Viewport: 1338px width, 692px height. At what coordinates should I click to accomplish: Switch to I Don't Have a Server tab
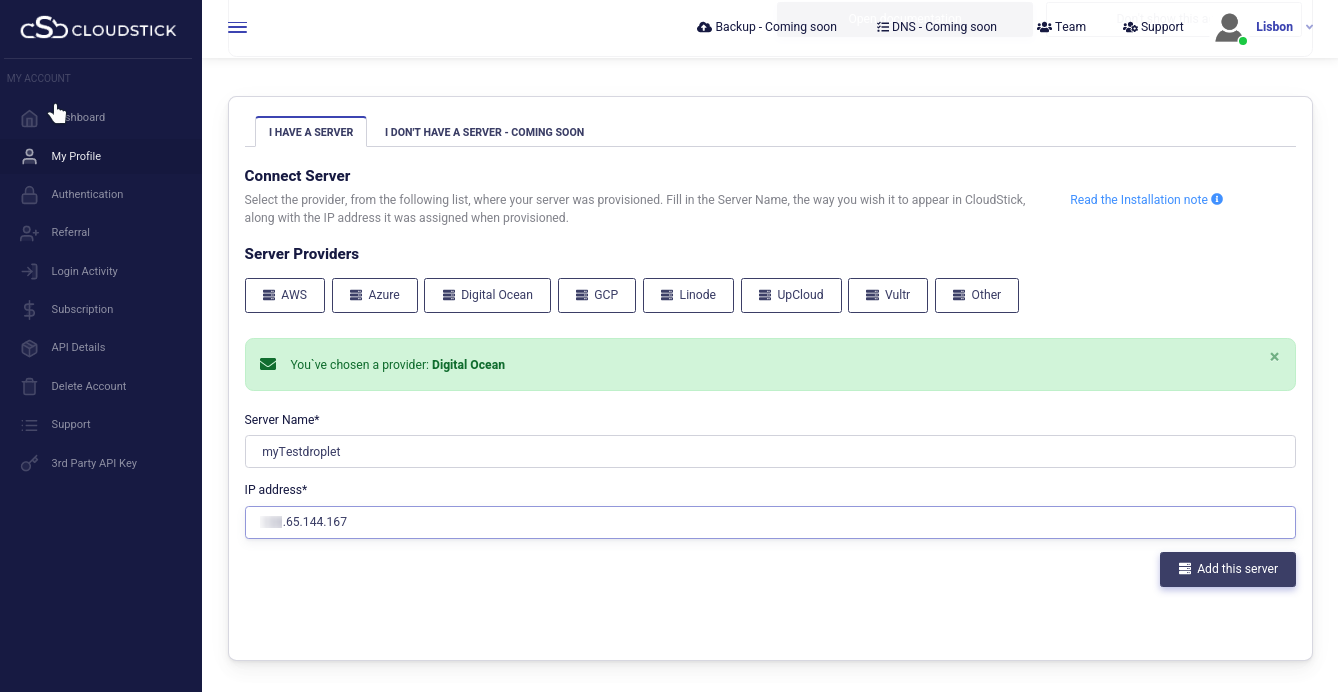pos(484,132)
